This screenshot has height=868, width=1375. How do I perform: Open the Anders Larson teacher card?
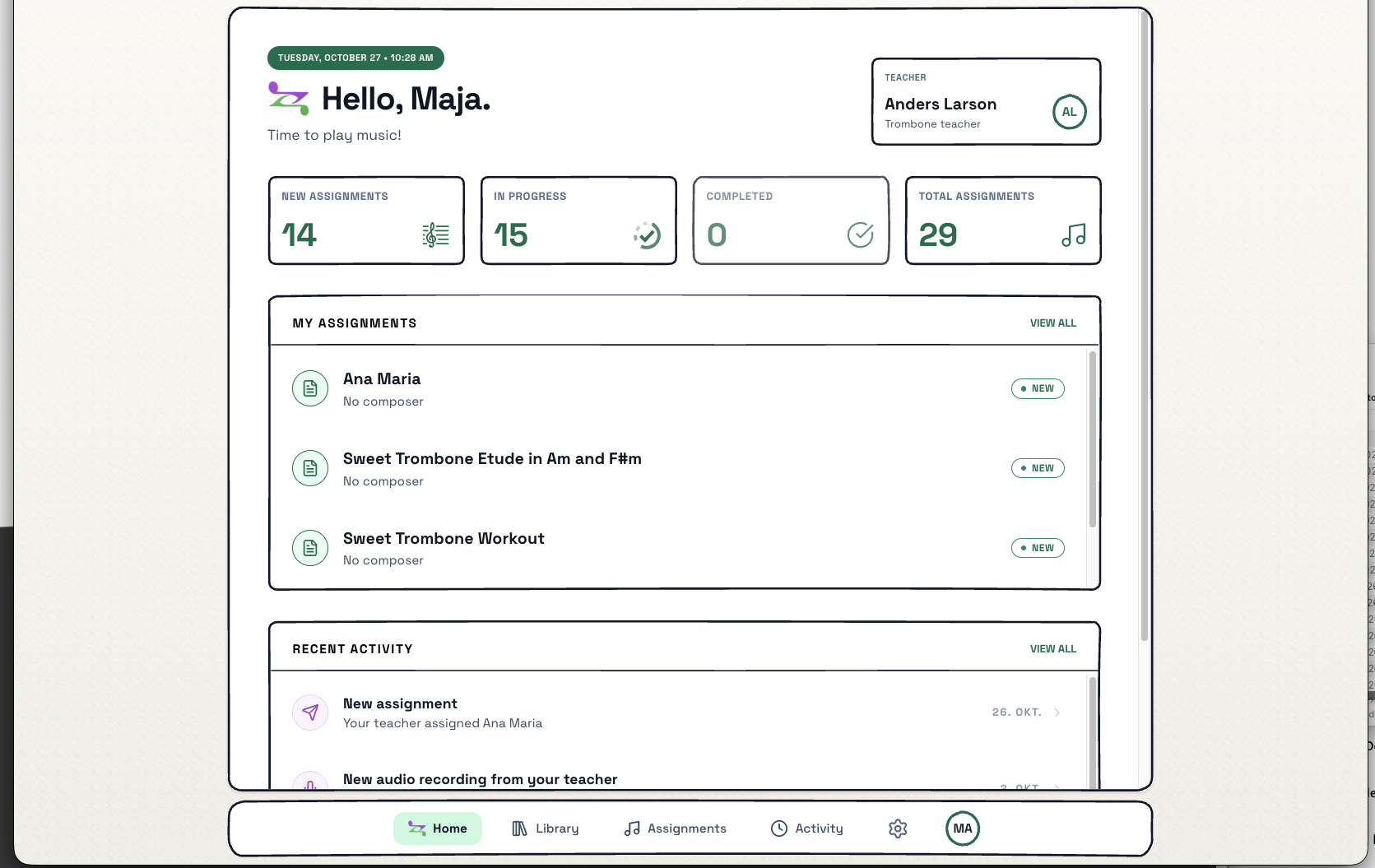(x=986, y=101)
